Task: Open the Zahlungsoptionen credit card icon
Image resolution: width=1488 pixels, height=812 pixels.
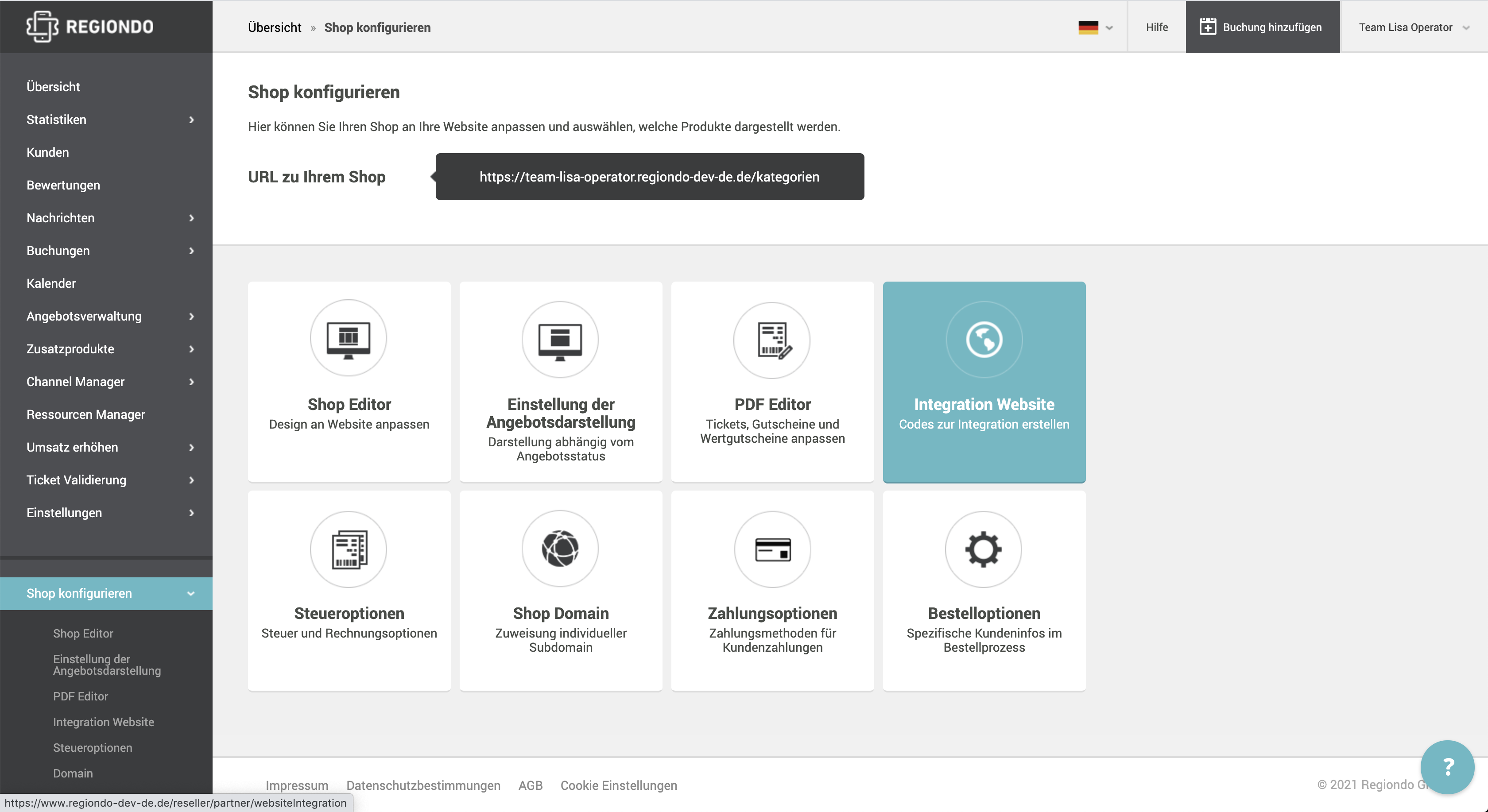Action: [x=772, y=549]
